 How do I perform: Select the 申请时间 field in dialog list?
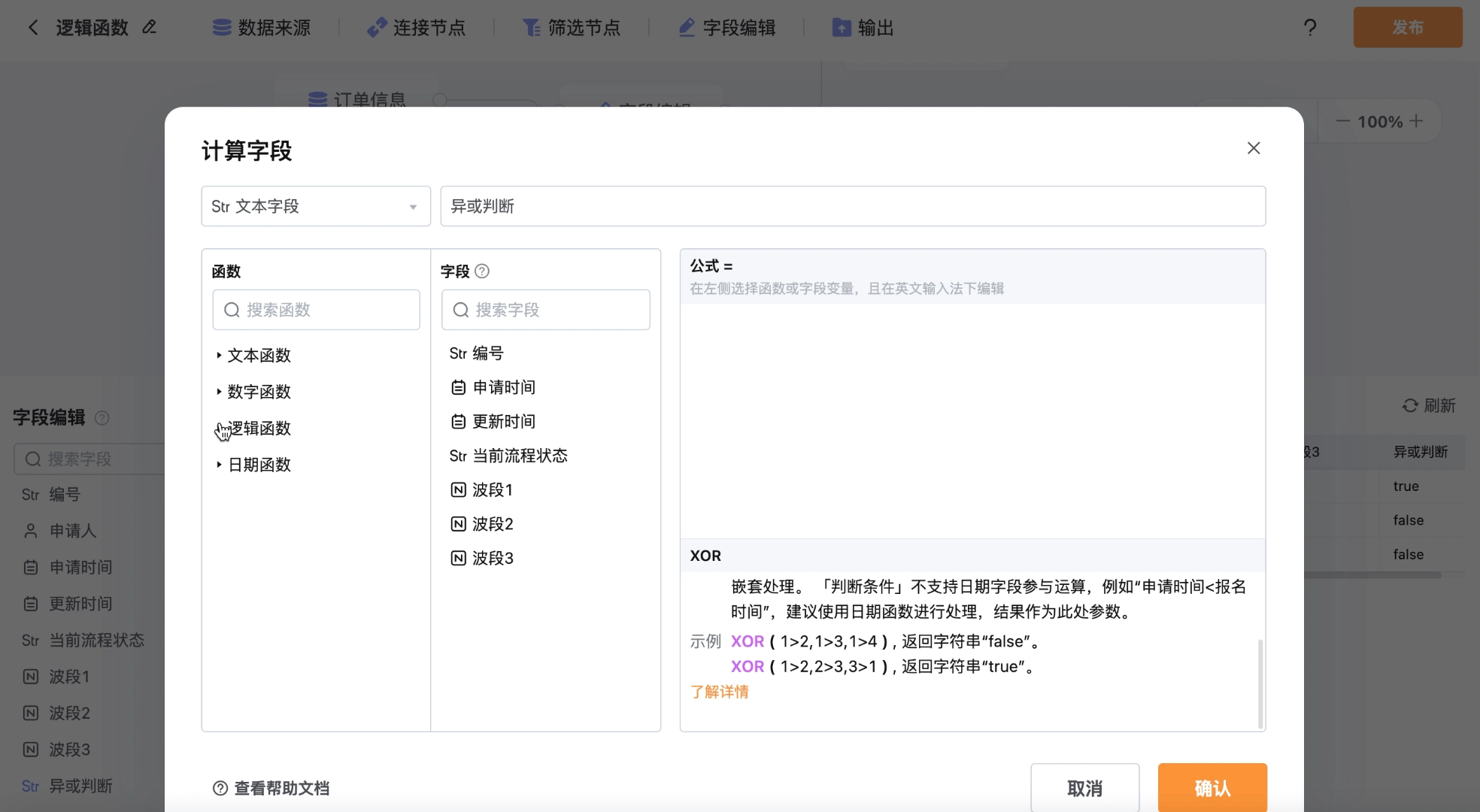(x=493, y=387)
